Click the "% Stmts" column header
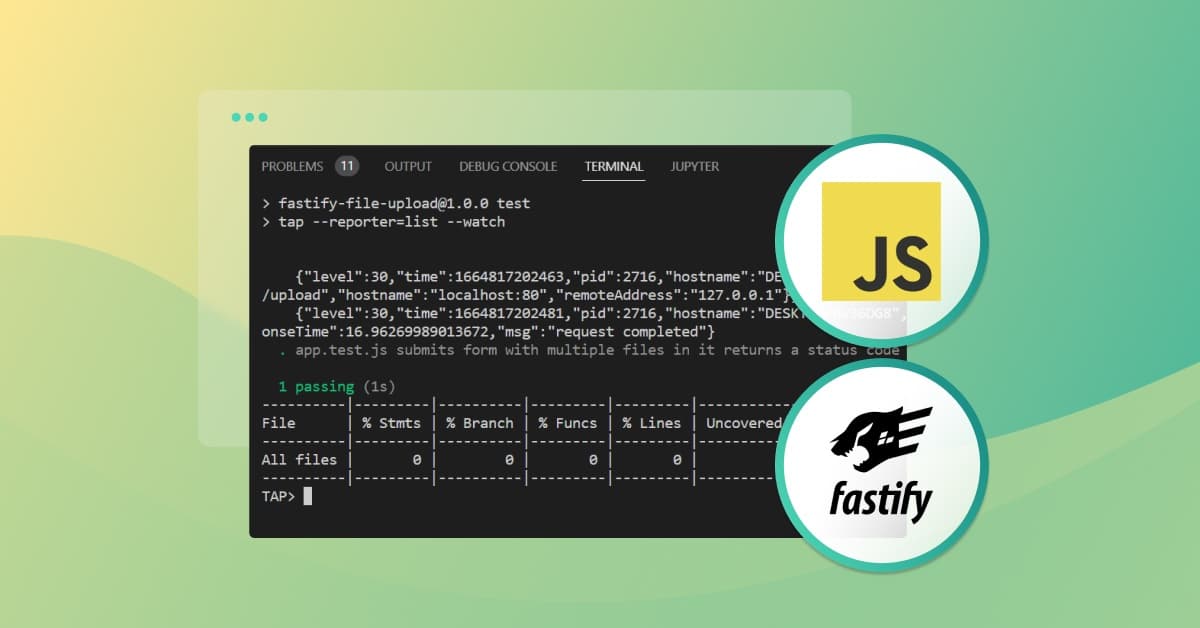The height and width of the screenshot is (628, 1200). point(391,423)
